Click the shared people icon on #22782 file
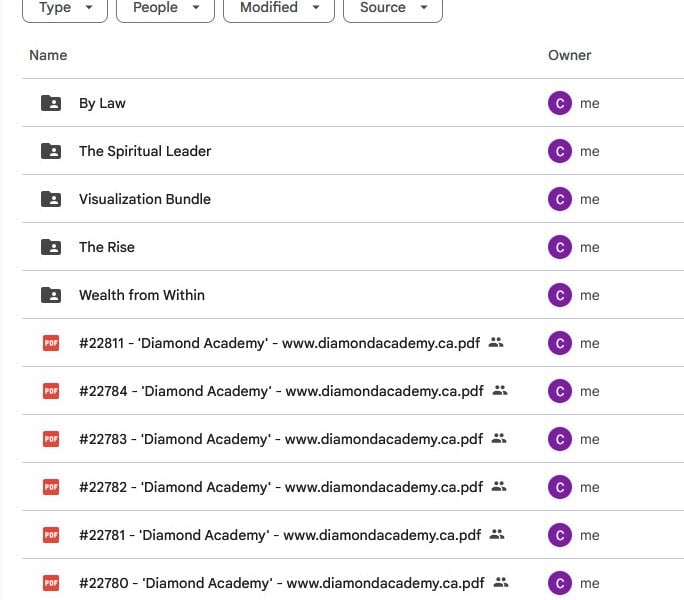Viewport: 684px width, 600px height. pyautogui.click(x=499, y=486)
